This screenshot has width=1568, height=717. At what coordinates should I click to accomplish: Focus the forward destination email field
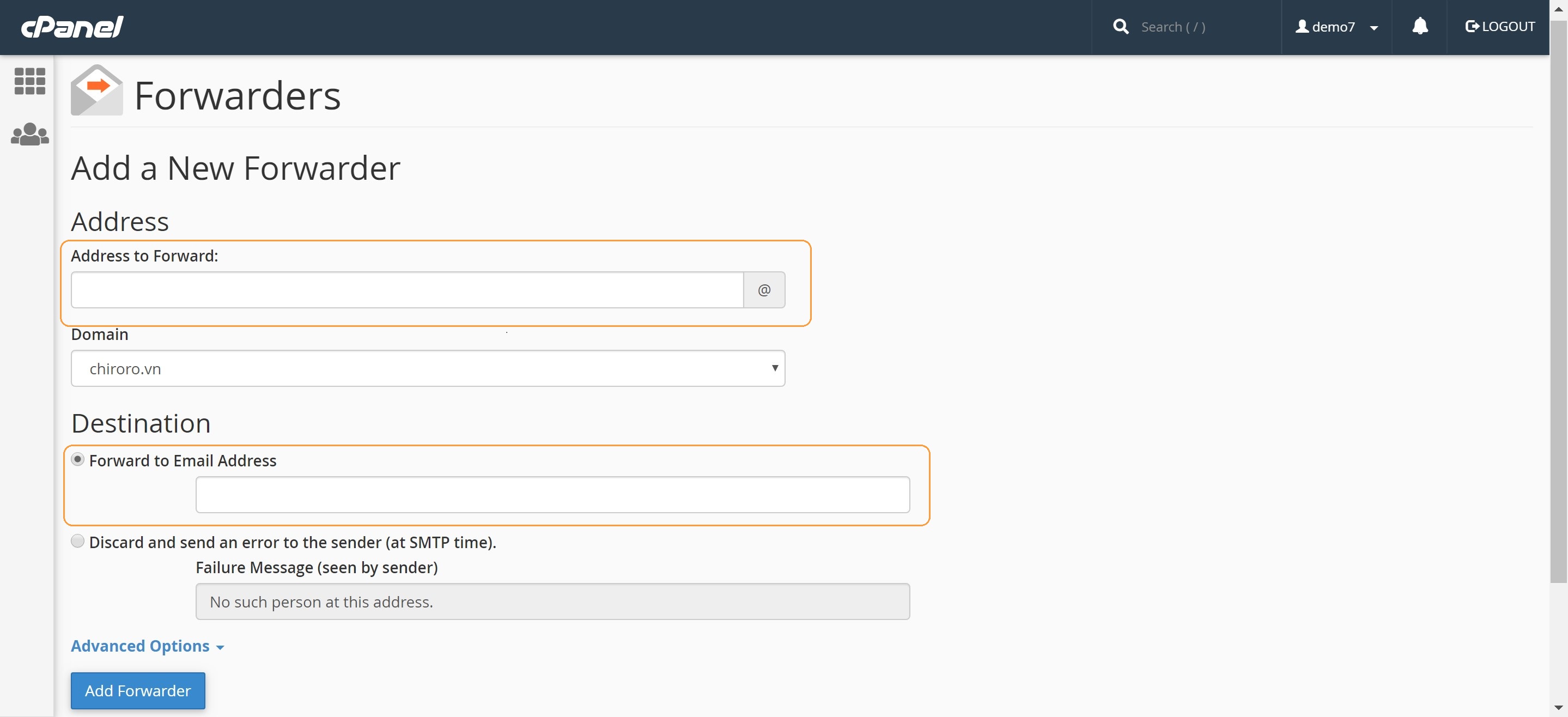[x=552, y=495]
